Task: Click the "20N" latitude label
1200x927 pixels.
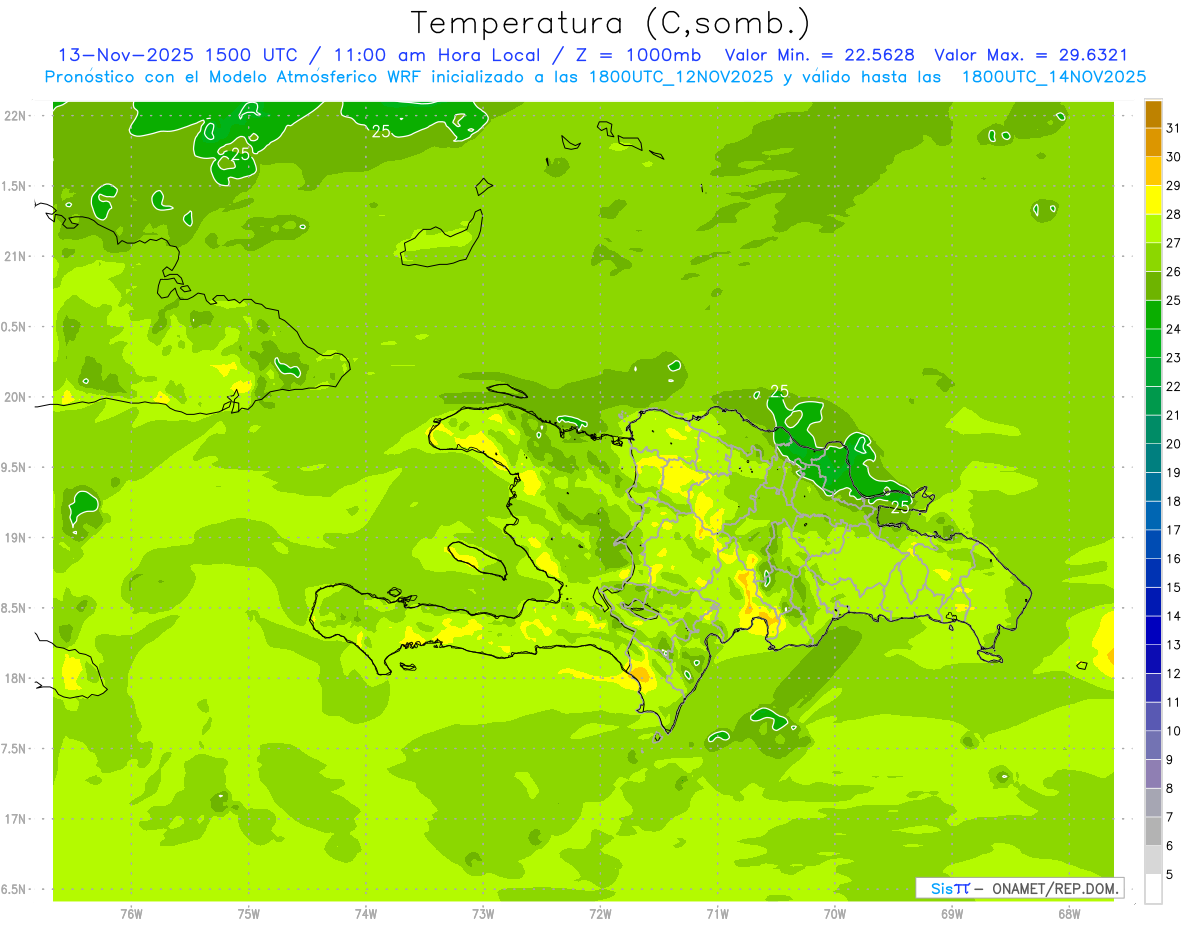Action: tap(14, 397)
